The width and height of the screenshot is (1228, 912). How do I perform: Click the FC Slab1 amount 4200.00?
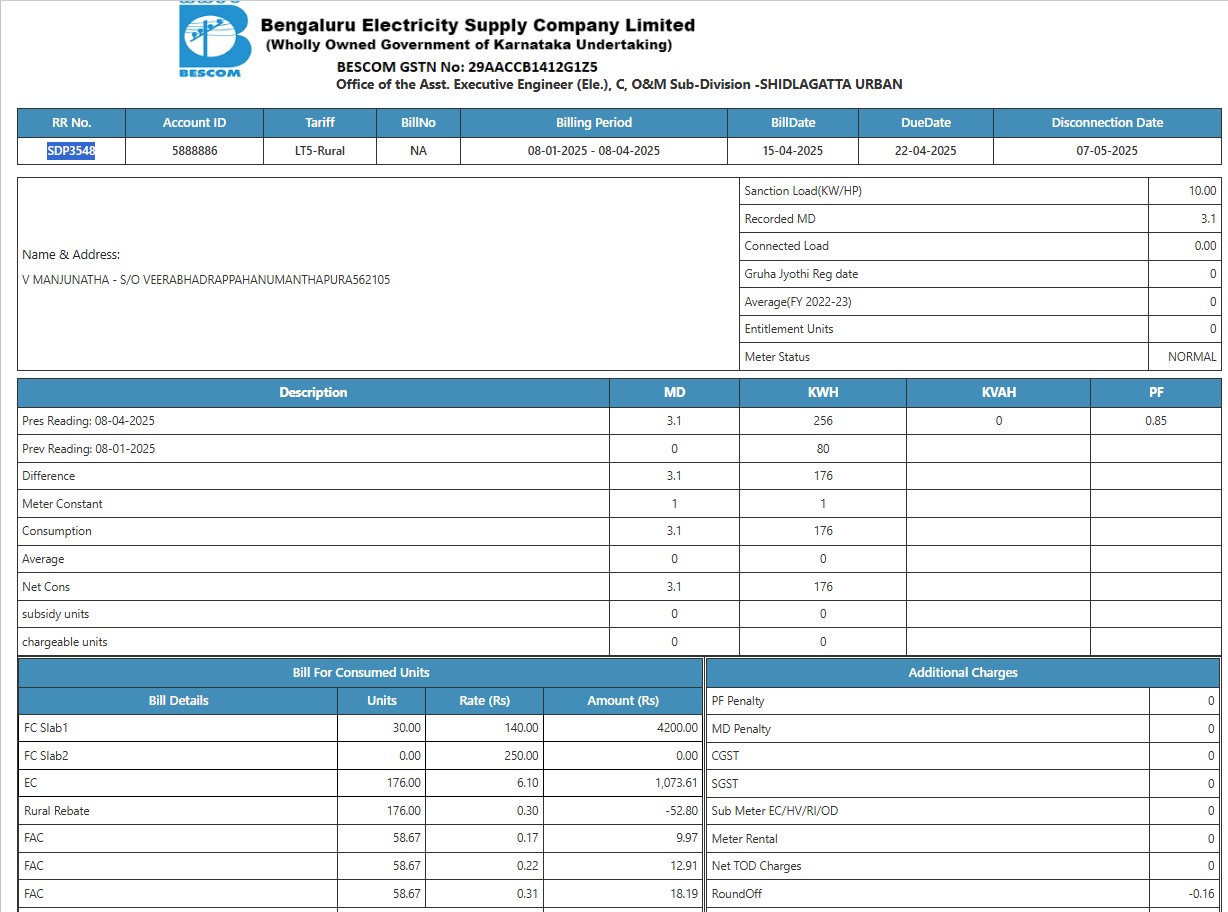coord(677,728)
